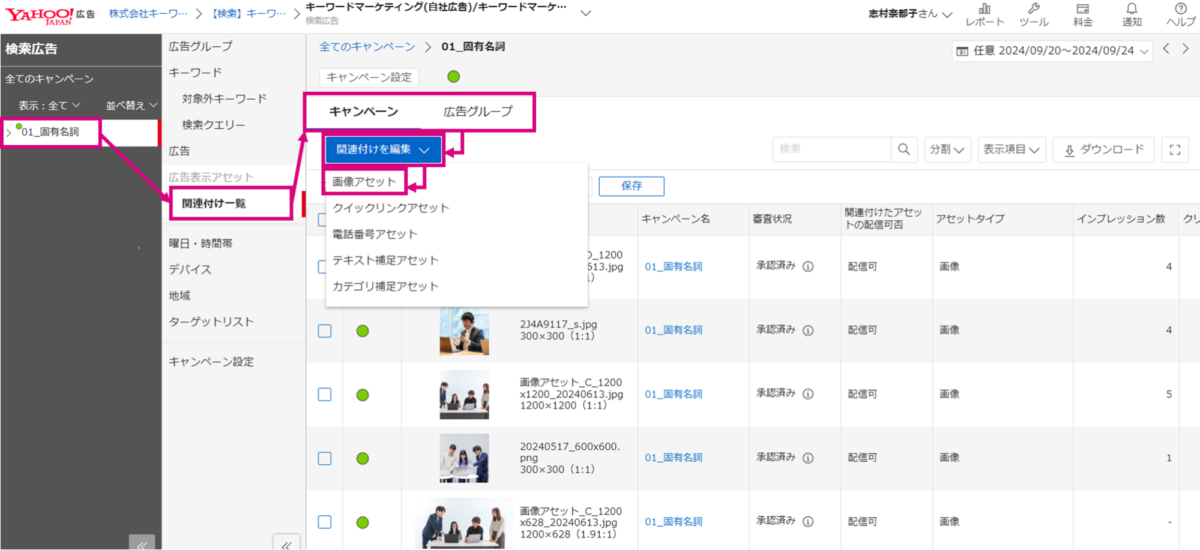Open the 通知 bell icon
Viewport: 1200px width, 550px height.
1132,9
